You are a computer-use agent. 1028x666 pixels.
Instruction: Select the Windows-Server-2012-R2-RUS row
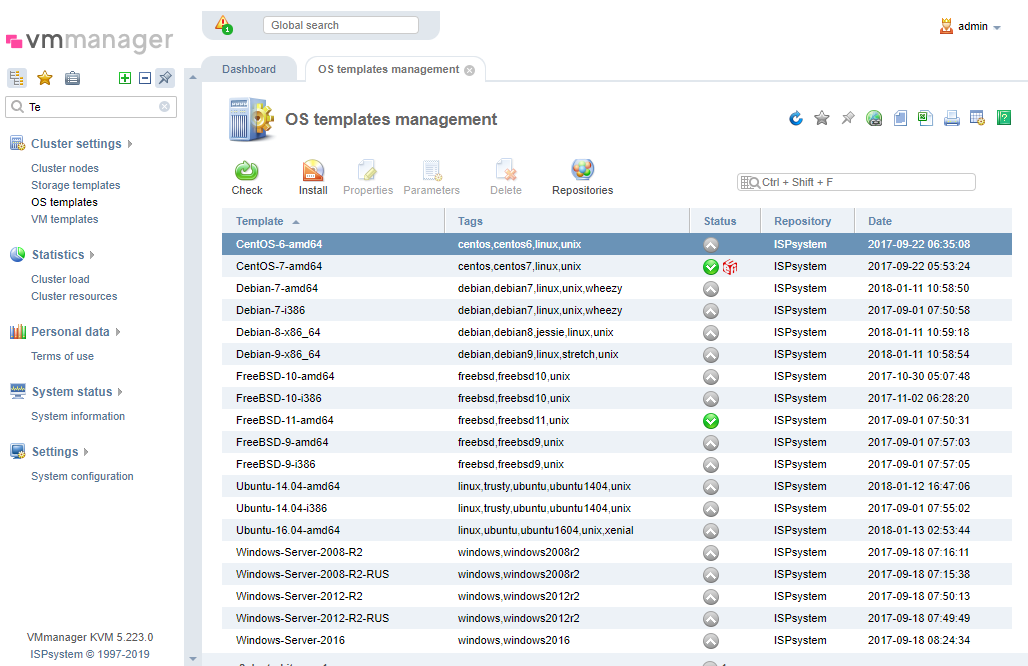[x=617, y=618]
